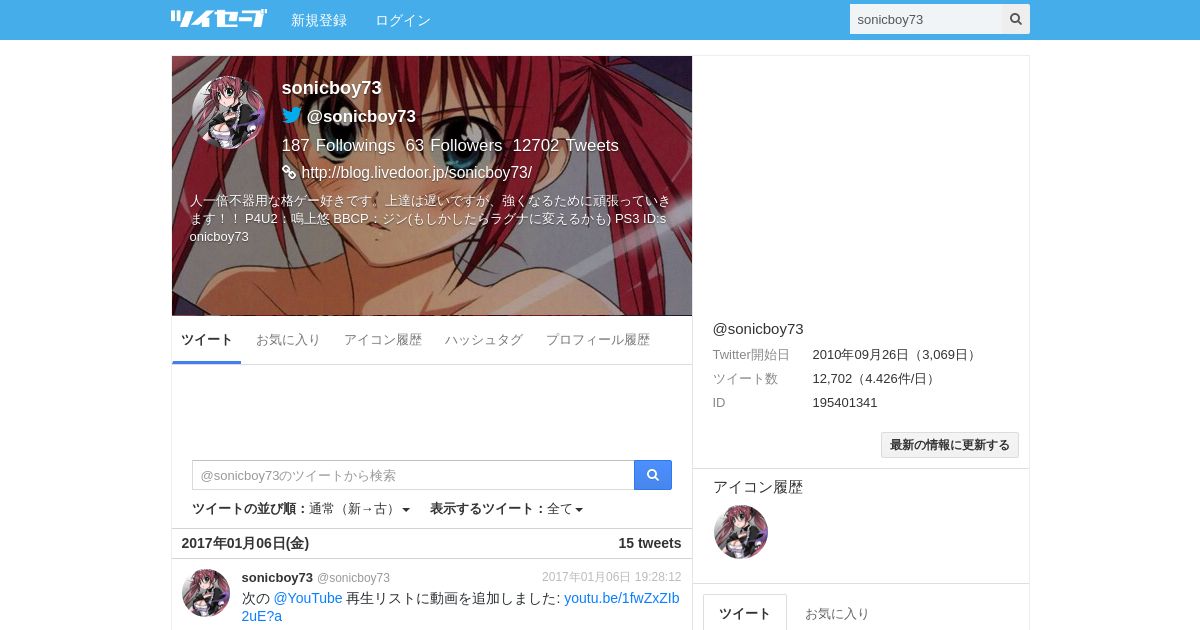Open the youtu.be/1fwZxZIb2uE?a tweet link

click(460, 607)
